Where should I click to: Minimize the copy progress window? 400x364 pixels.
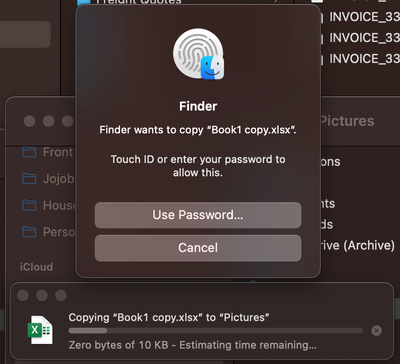coord(42,295)
